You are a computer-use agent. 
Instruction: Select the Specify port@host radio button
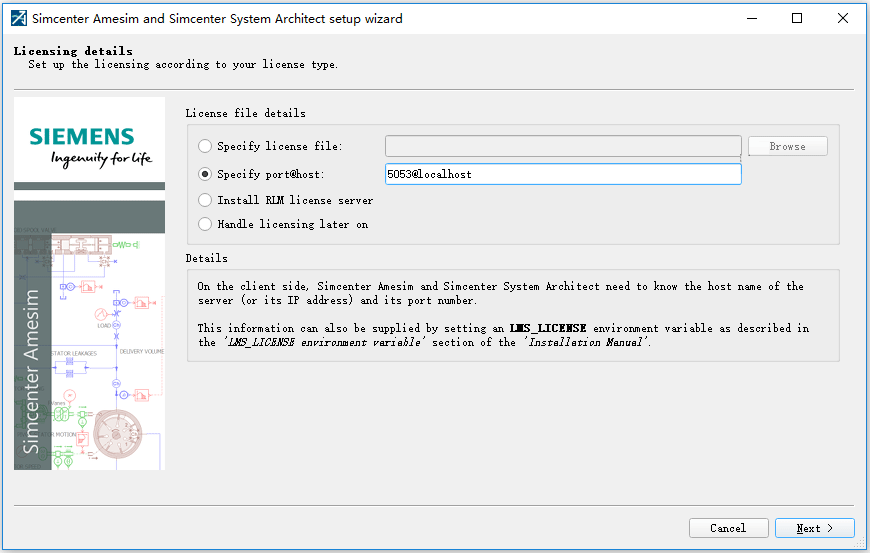click(205, 174)
